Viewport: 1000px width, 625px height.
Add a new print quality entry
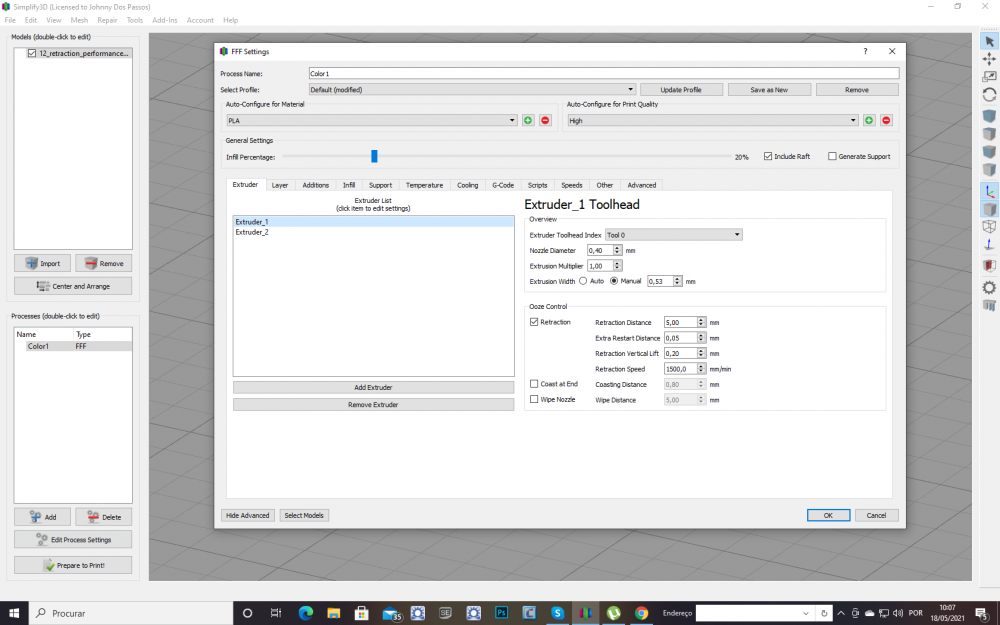pyautogui.click(x=869, y=121)
